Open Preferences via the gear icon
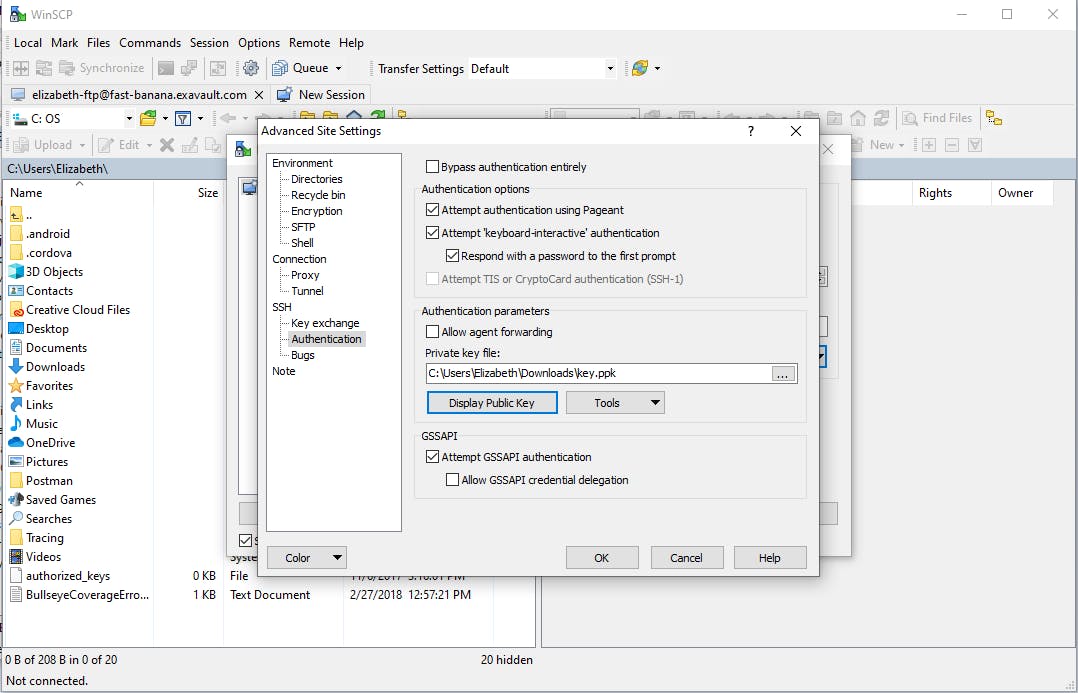Screen dimensions: 1078x693 pos(248,68)
